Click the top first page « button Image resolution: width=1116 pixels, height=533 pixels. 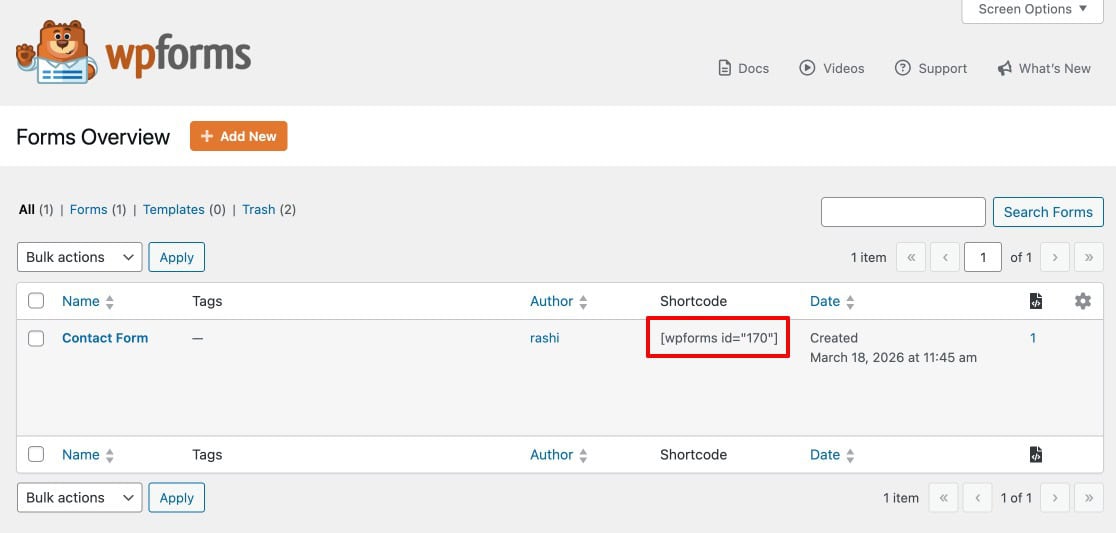[911, 257]
